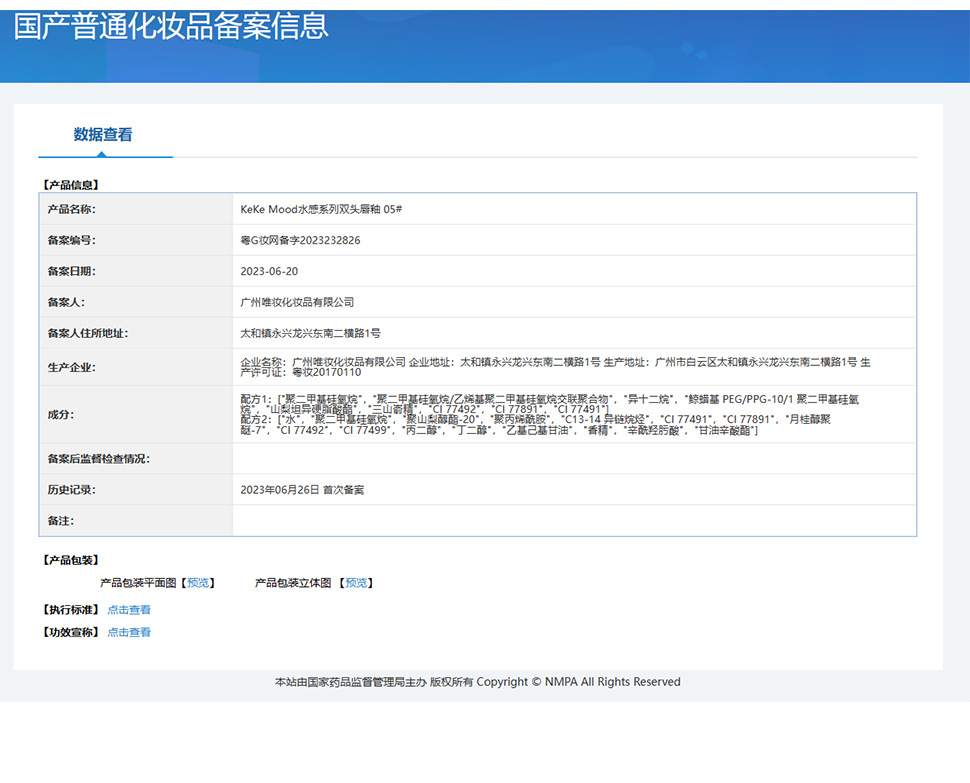
Task: Click the 生产企业 details cell
Action: 574,367
